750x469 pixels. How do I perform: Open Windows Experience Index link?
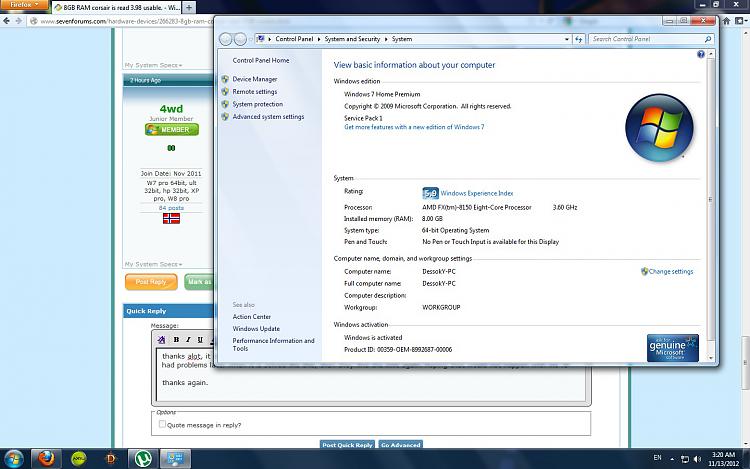476,193
